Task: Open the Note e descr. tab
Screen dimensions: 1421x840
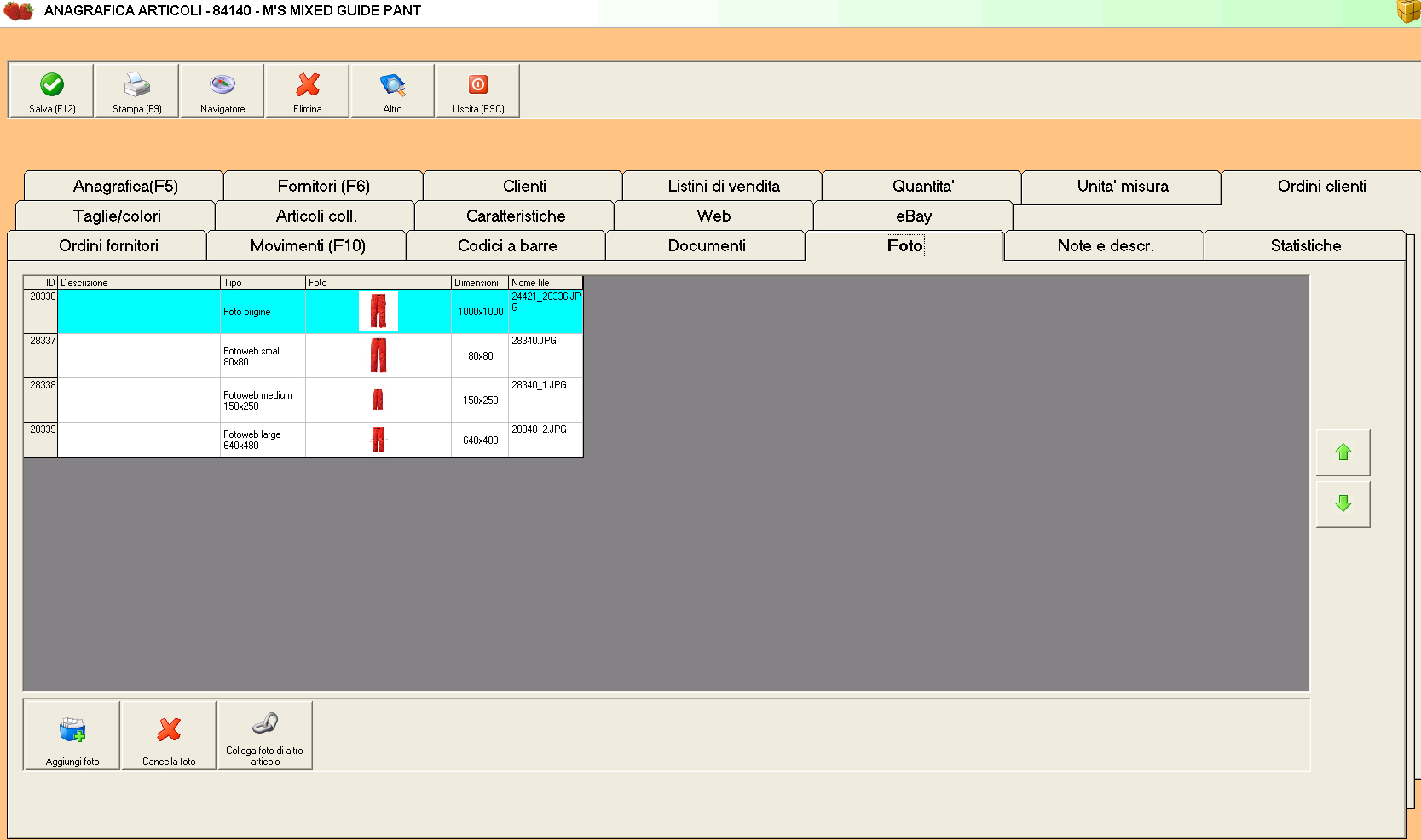Action: [1106, 245]
